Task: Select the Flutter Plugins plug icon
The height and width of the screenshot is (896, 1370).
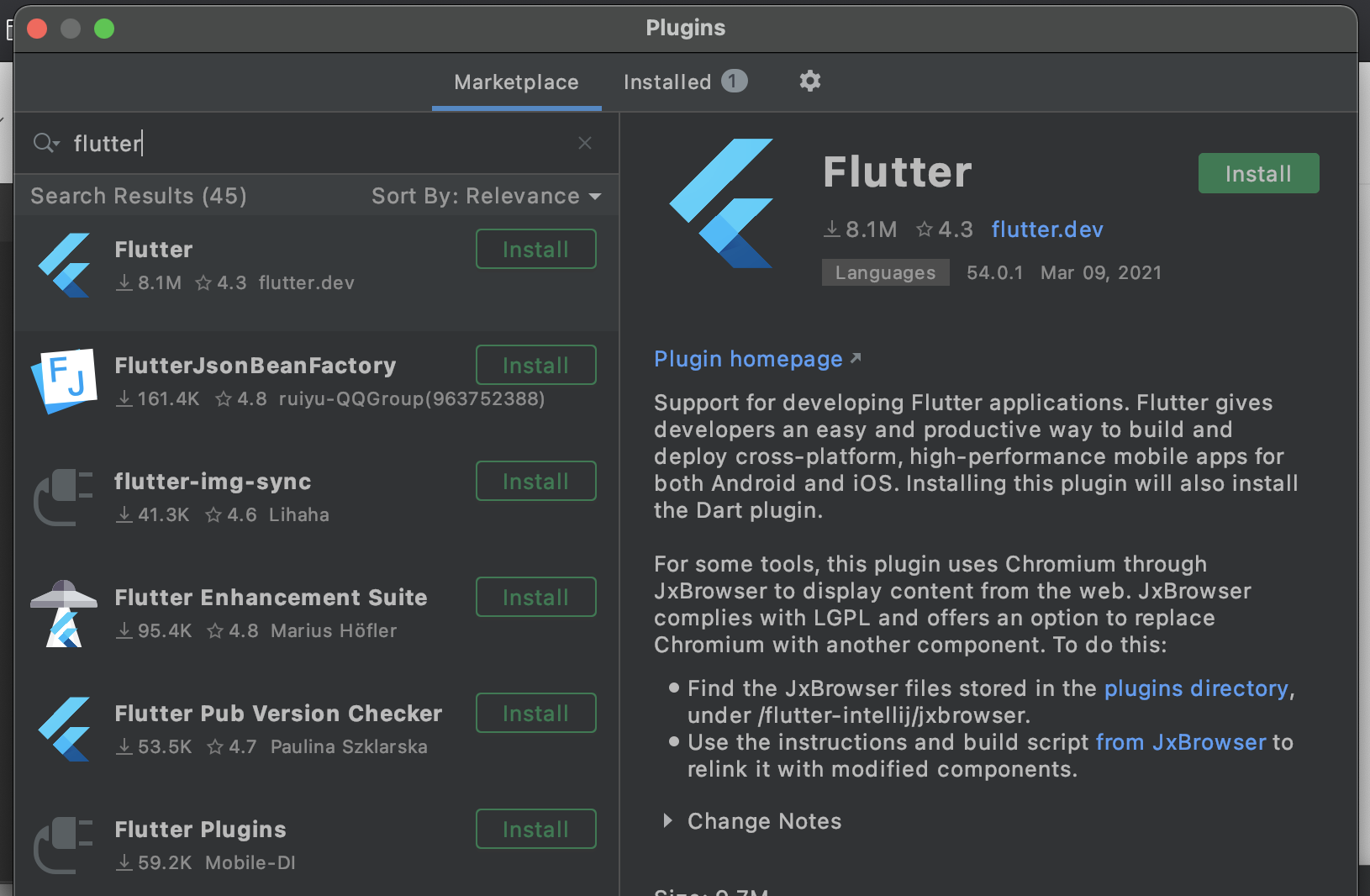Action: pos(64,846)
